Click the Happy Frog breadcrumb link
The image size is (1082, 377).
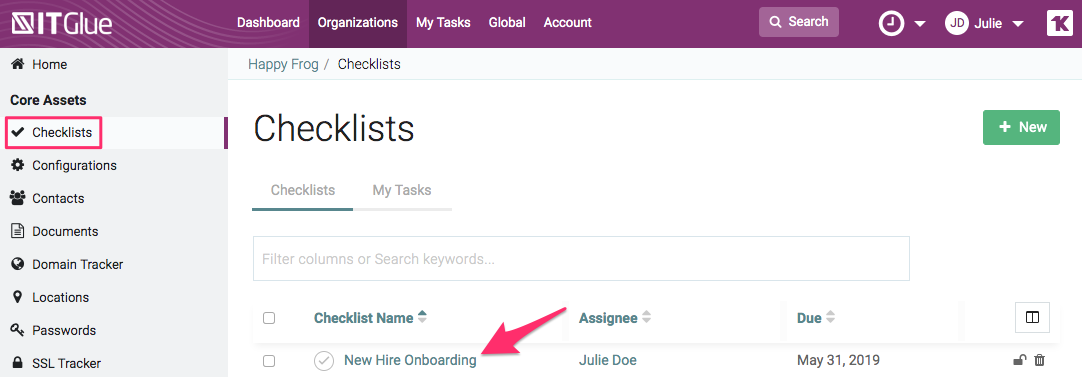283,64
